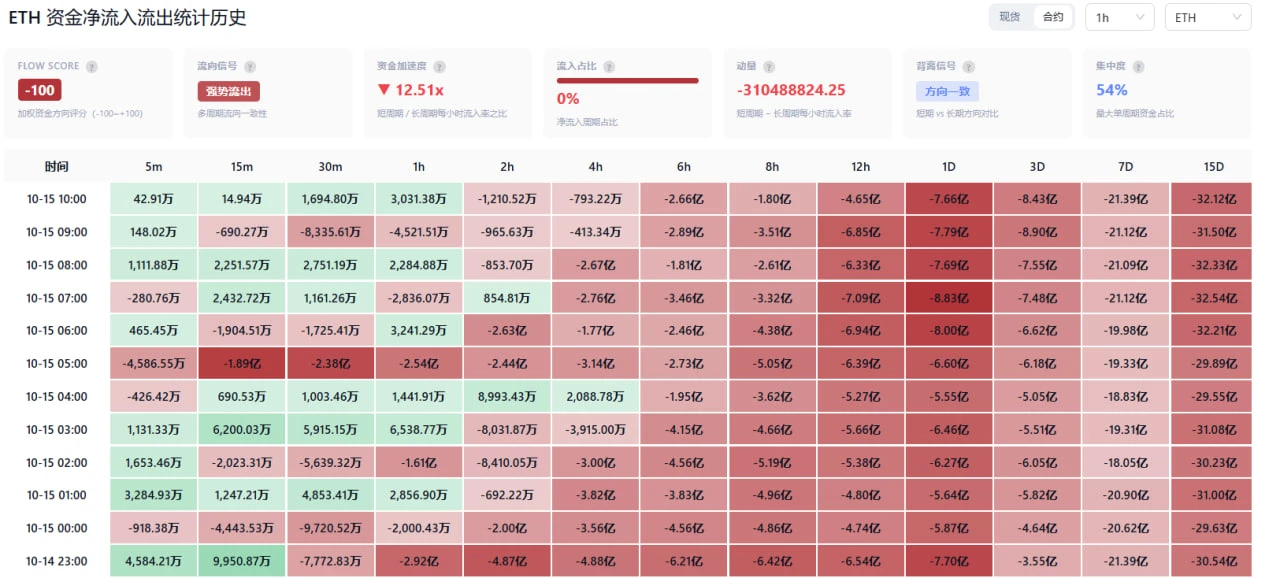Click the -100 flow score badge
The height and width of the screenshot is (578, 1280).
39,91
